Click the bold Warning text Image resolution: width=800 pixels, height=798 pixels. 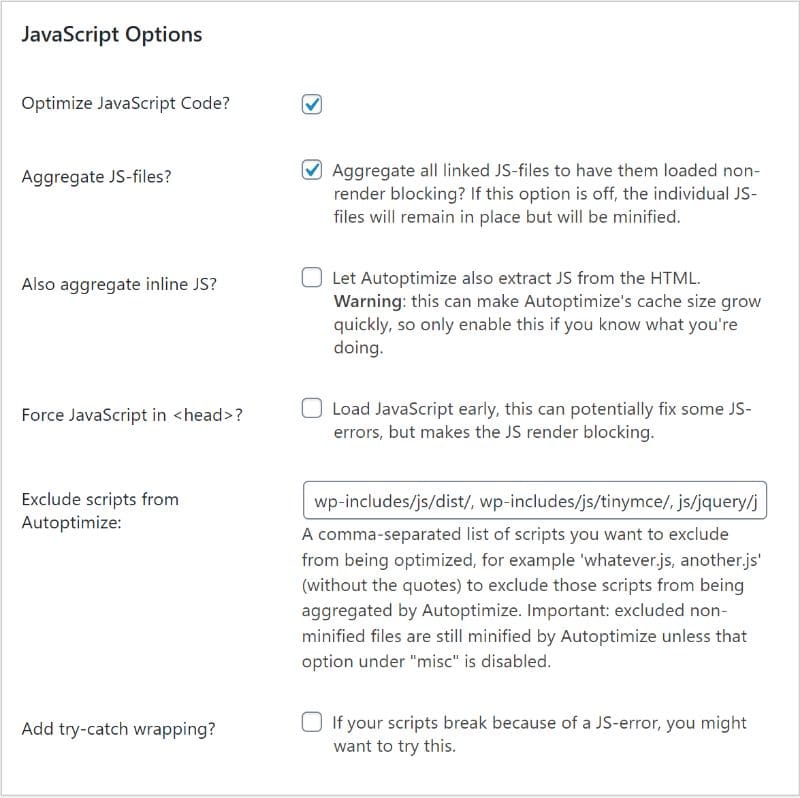[366, 301]
